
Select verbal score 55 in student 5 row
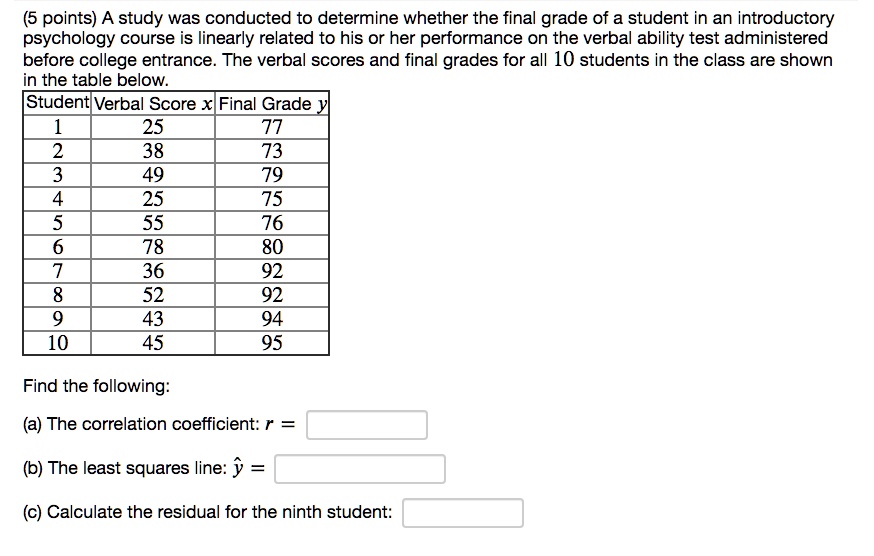[x=153, y=223]
